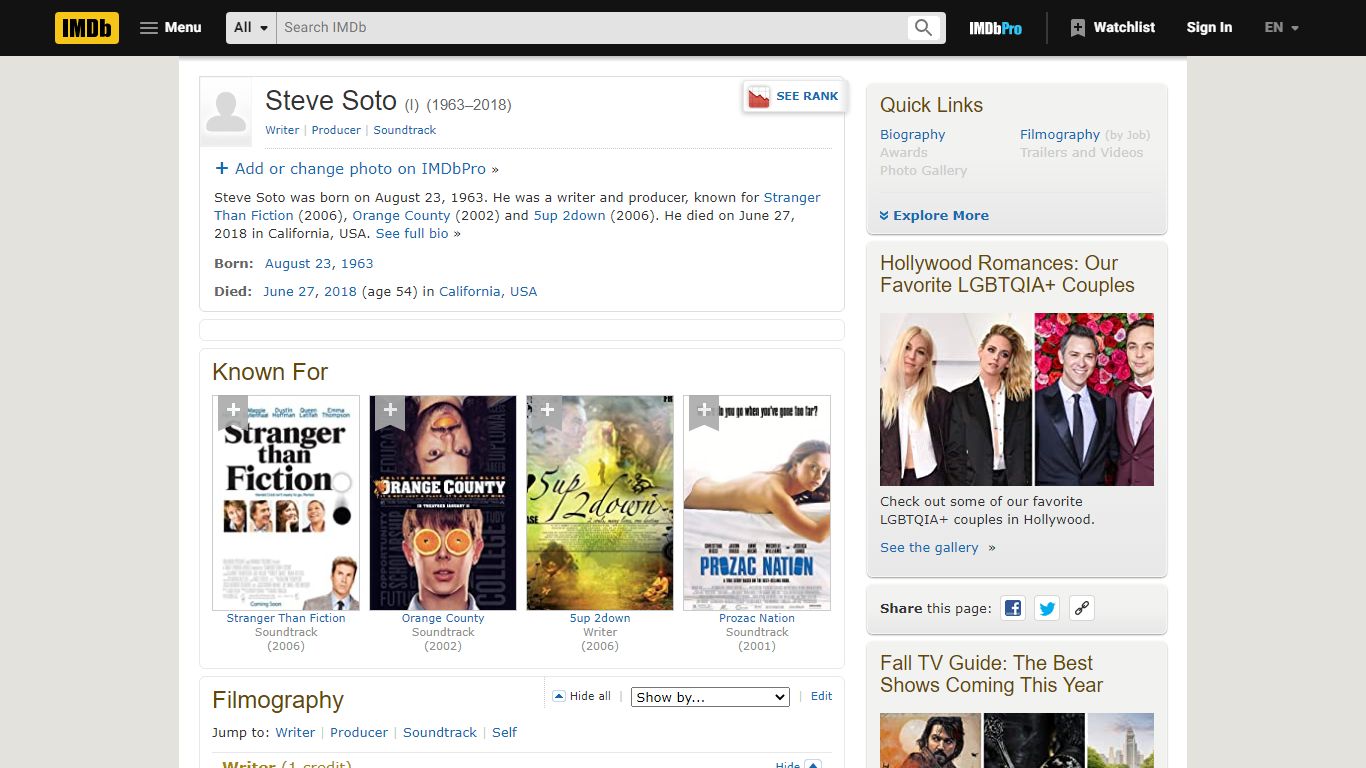Click the IMDb logo
This screenshot has width=1366, height=768.
(87, 28)
